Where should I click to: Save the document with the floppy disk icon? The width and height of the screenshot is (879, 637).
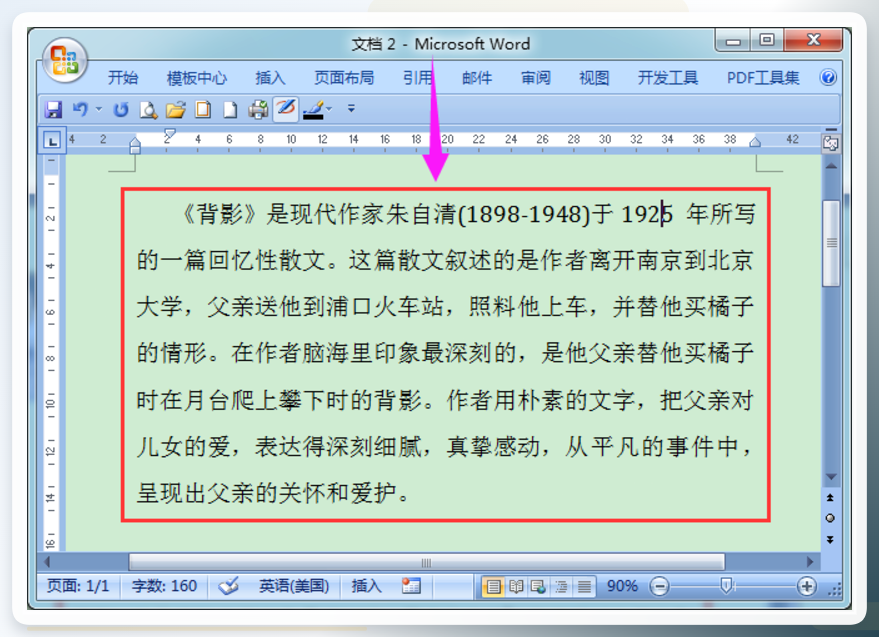53,109
